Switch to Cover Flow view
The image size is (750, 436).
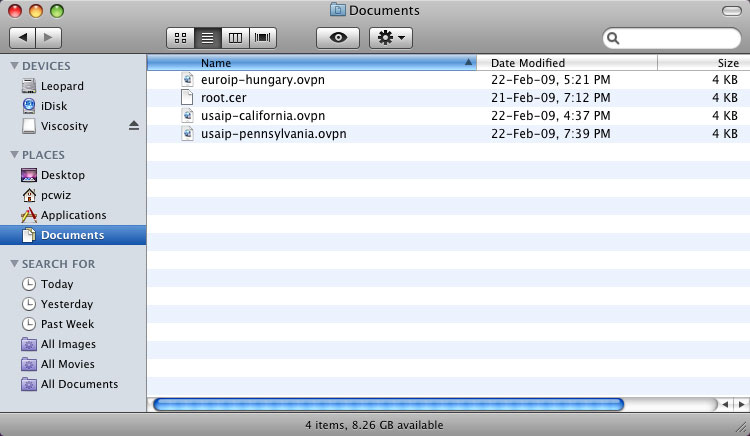coord(263,38)
